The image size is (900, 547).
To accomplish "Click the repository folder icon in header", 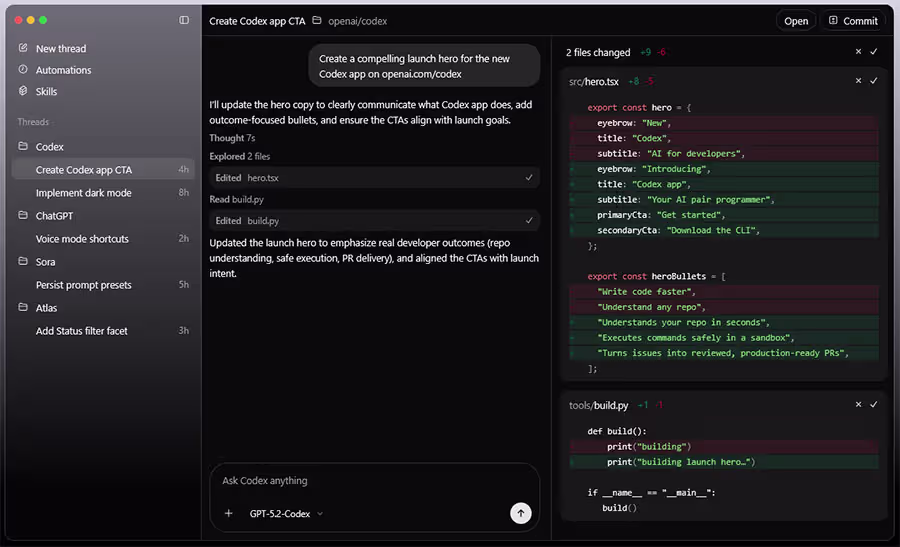I will point(317,21).
